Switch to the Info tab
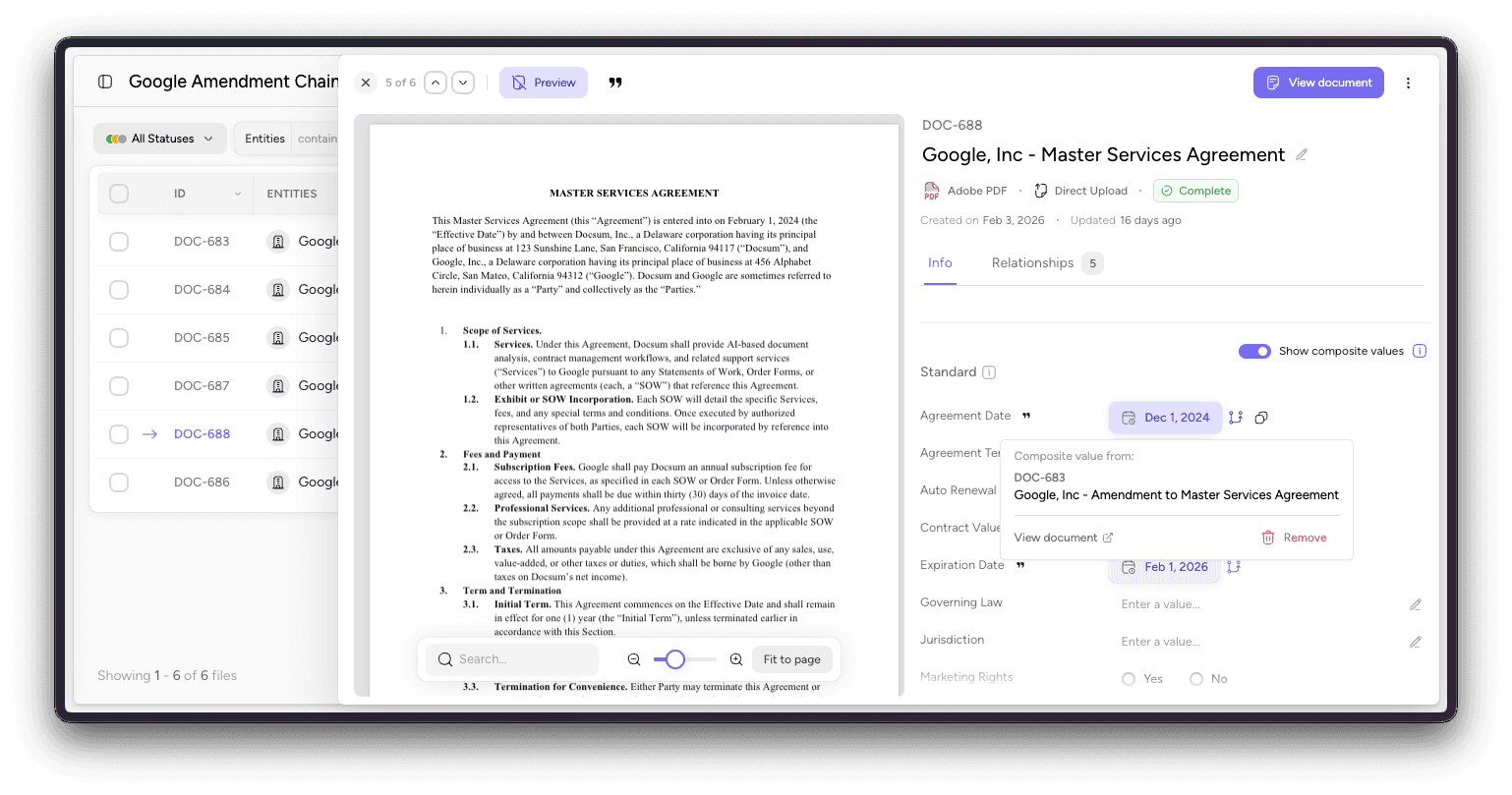1512x795 pixels. tap(940, 262)
